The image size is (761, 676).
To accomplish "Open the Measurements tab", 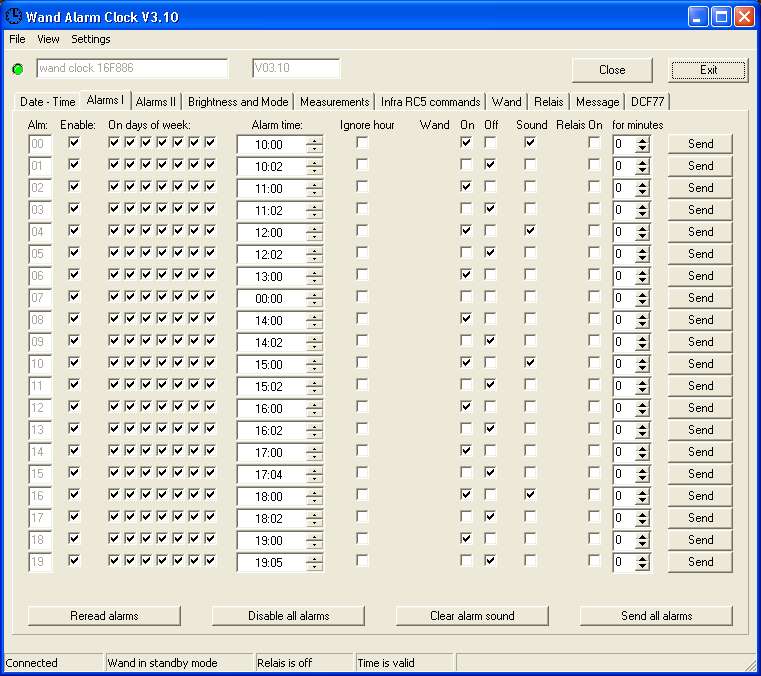I will click(x=334, y=102).
